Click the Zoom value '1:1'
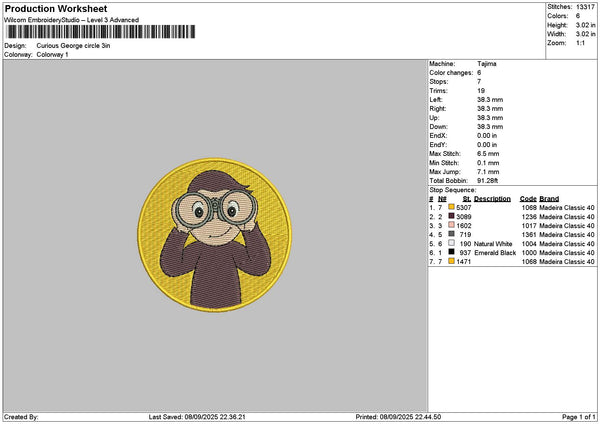Image resolution: width=600 pixels, height=424 pixels. click(x=580, y=43)
